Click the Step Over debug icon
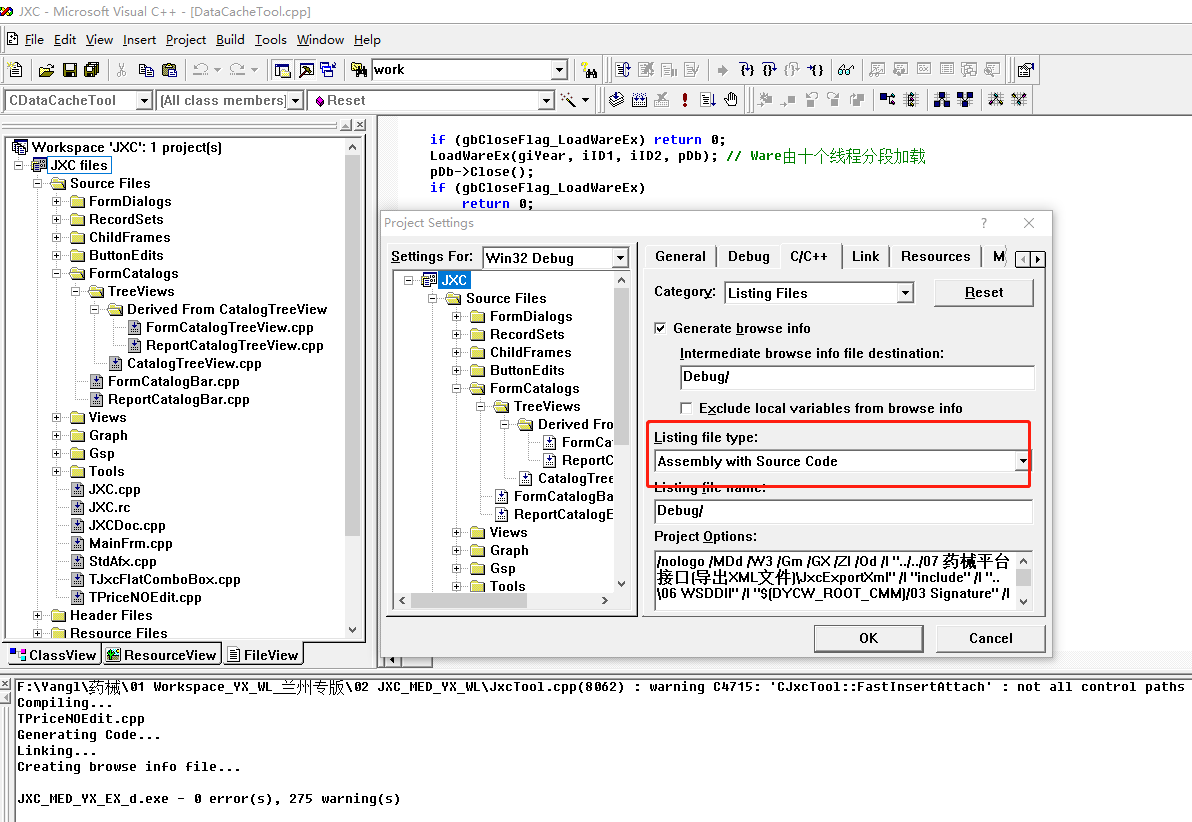 tap(769, 70)
